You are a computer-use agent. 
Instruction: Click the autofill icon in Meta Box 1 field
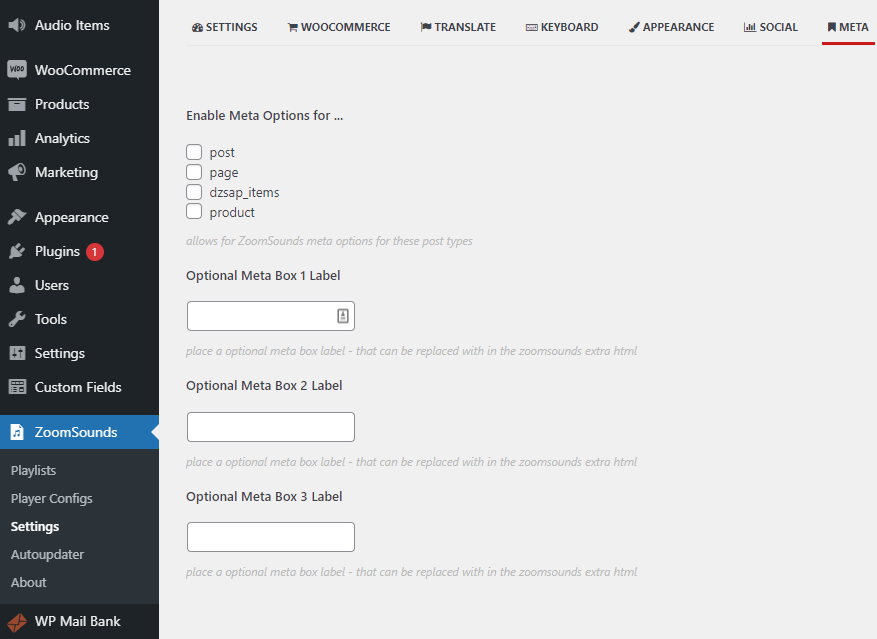pos(342,316)
